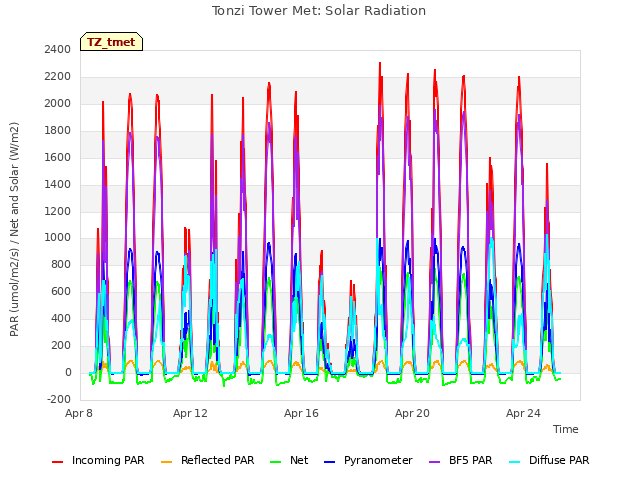Screen dimensions: 640x480
Task: Toggle the Pyranometer legend label
Action: click(x=378, y=460)
